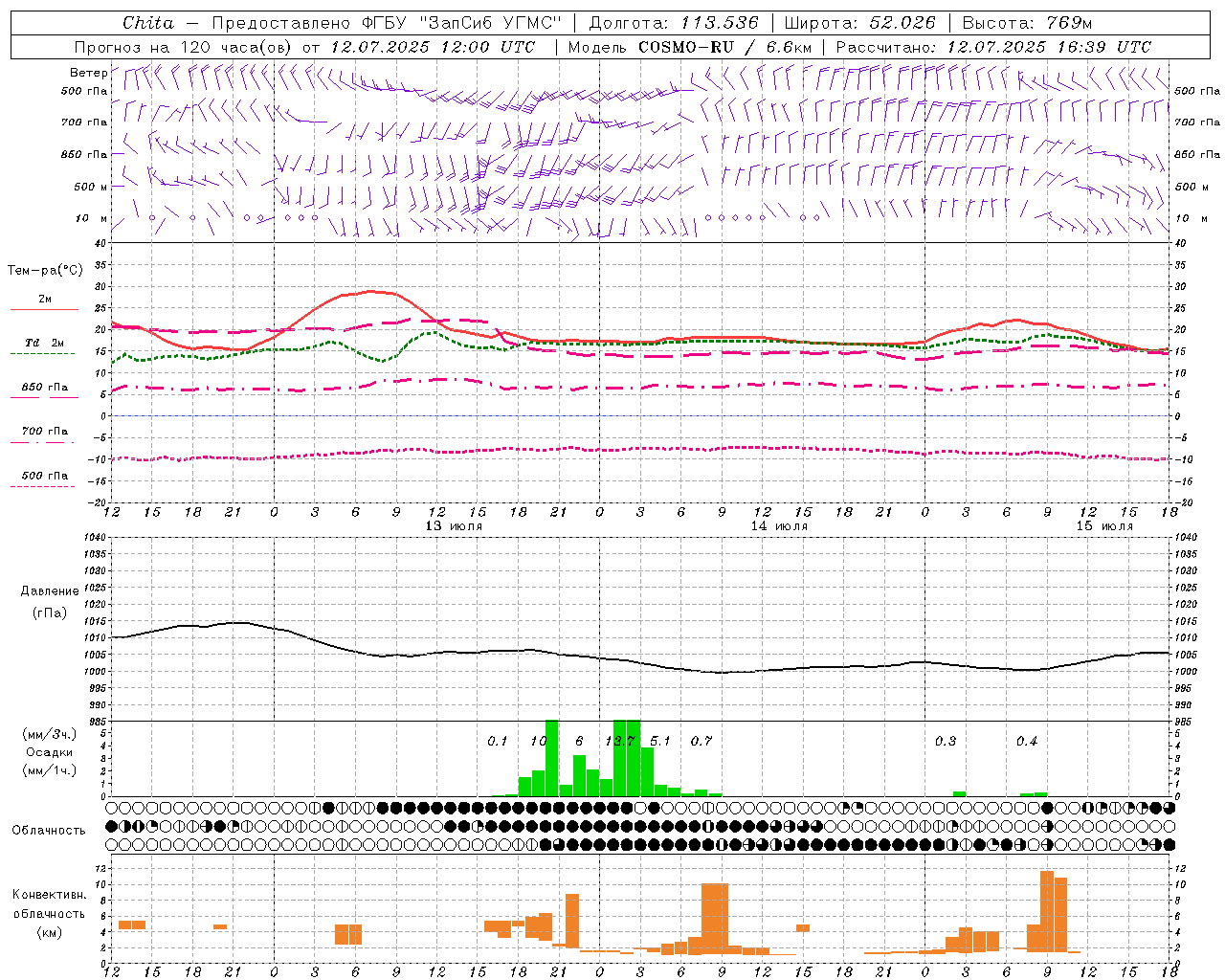Screen dimensions: 1225x980
Task: Click the Широта: 52.026 value
Action: coord(859,23)
